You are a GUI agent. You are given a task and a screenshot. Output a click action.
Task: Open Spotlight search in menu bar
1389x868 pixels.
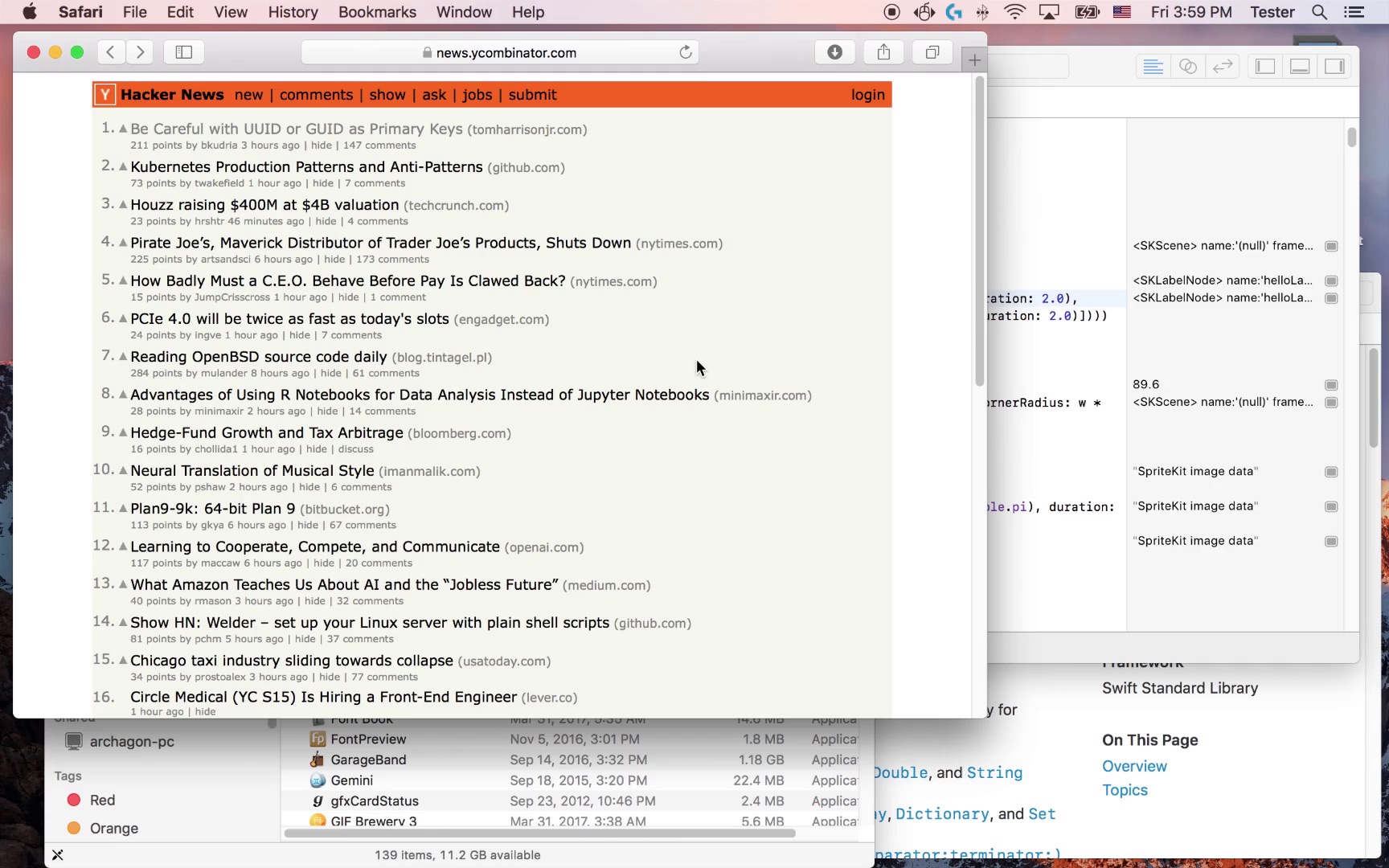(x=1319, y=12)
